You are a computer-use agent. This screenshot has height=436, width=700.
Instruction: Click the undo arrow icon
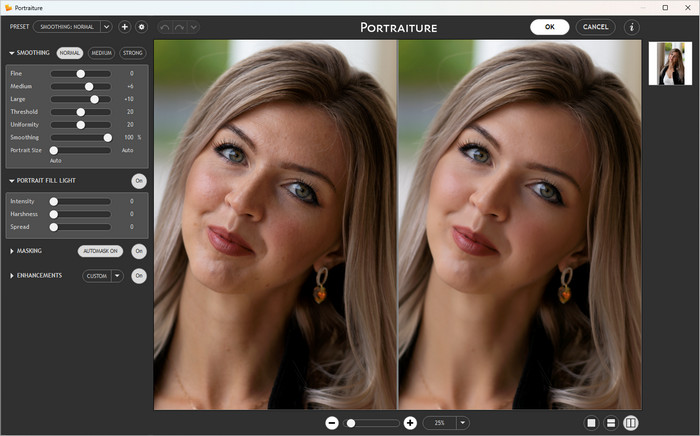165,27
